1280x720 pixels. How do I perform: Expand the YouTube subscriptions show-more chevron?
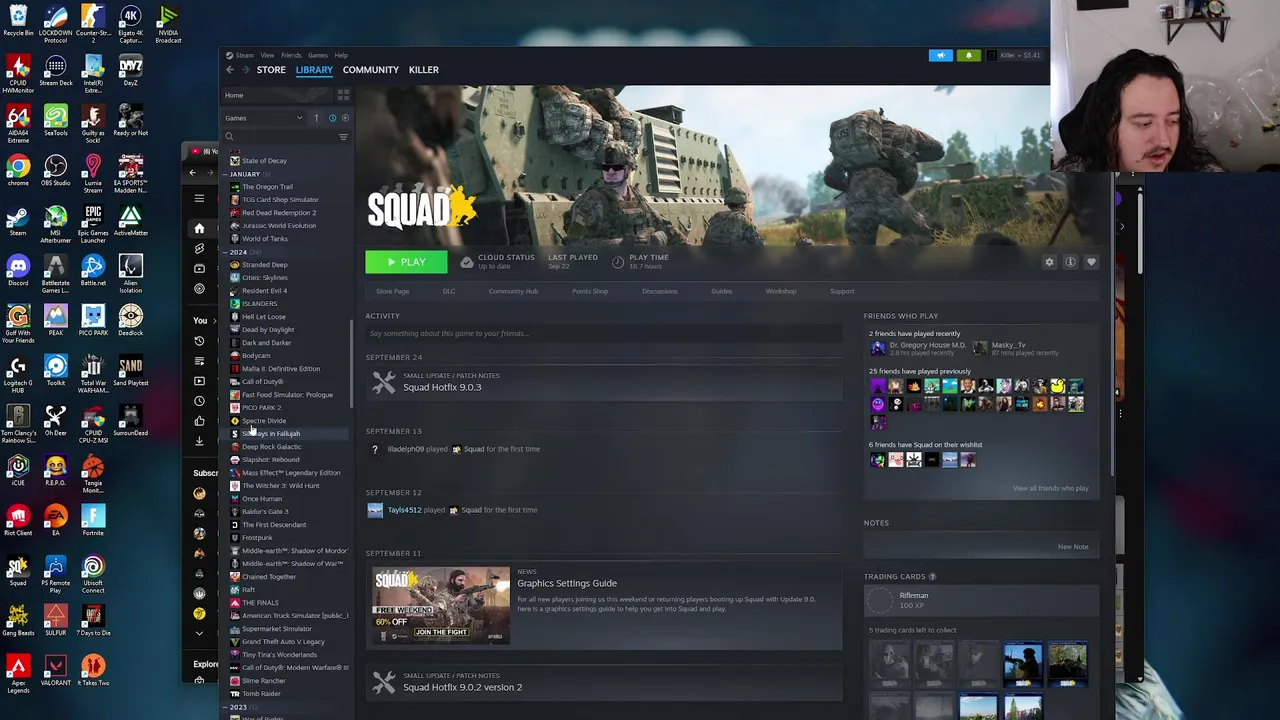(199, 633)
